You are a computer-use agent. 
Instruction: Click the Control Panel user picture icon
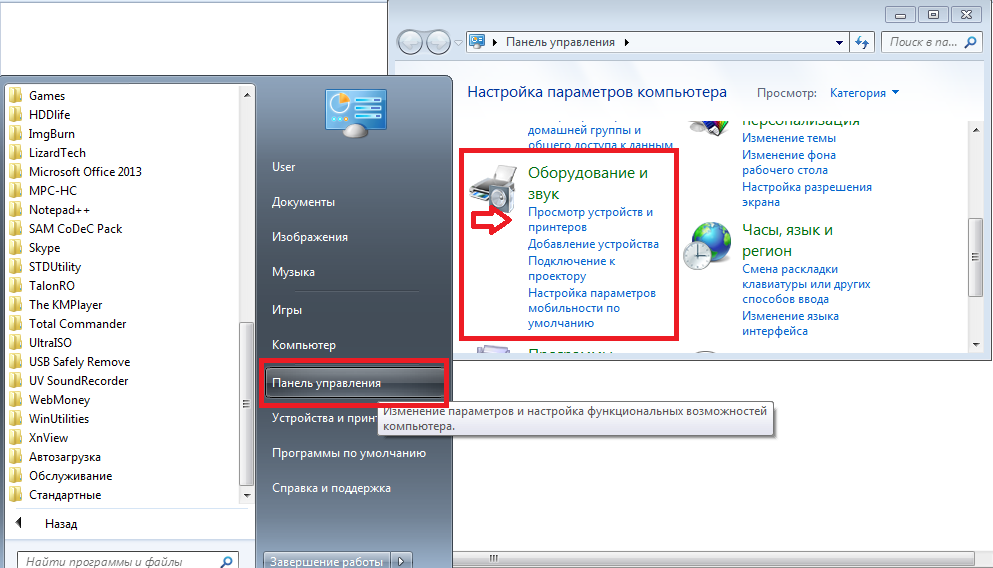tap(356, 113)
